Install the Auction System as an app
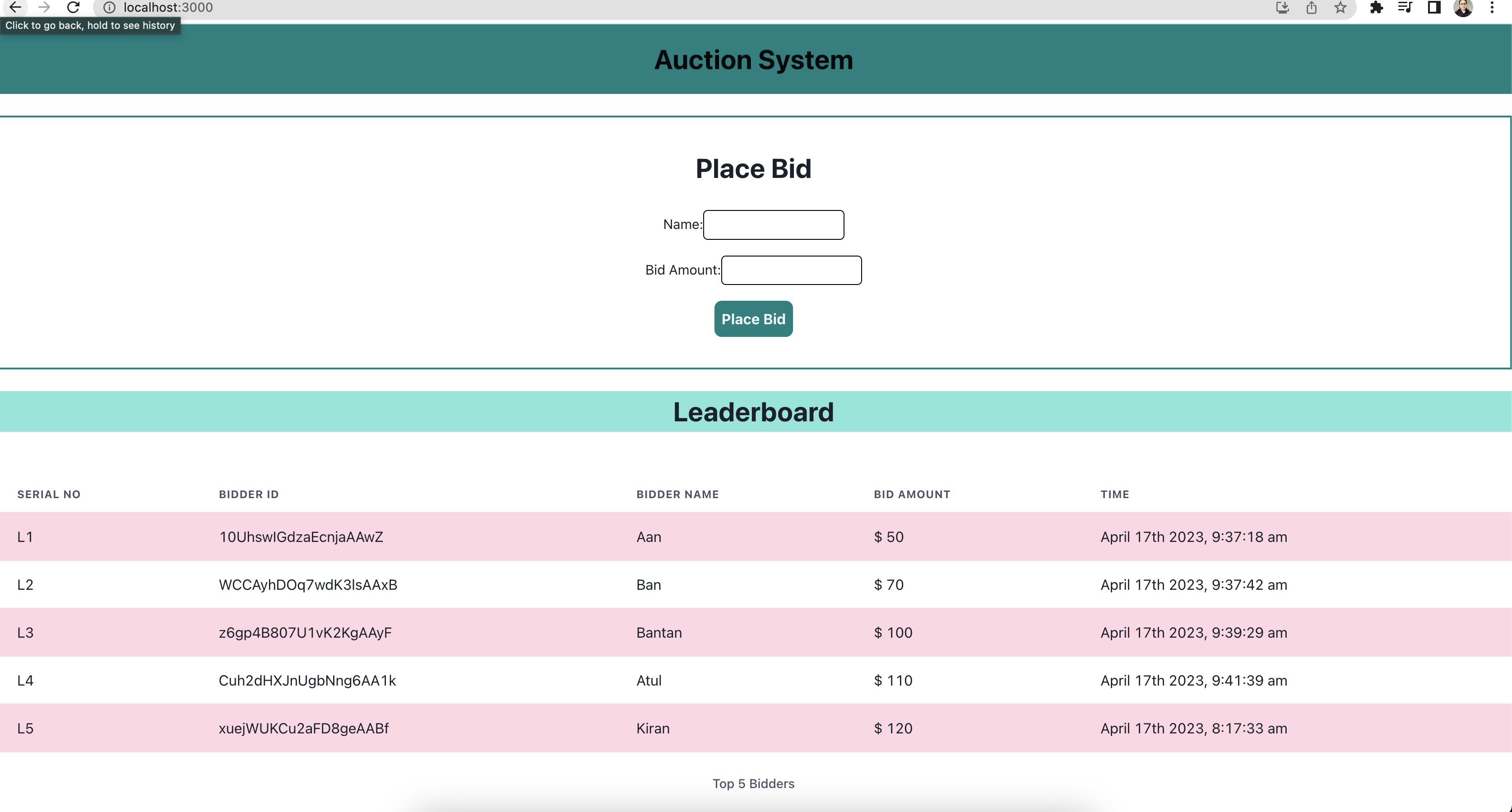 [x=1283, y=8]
